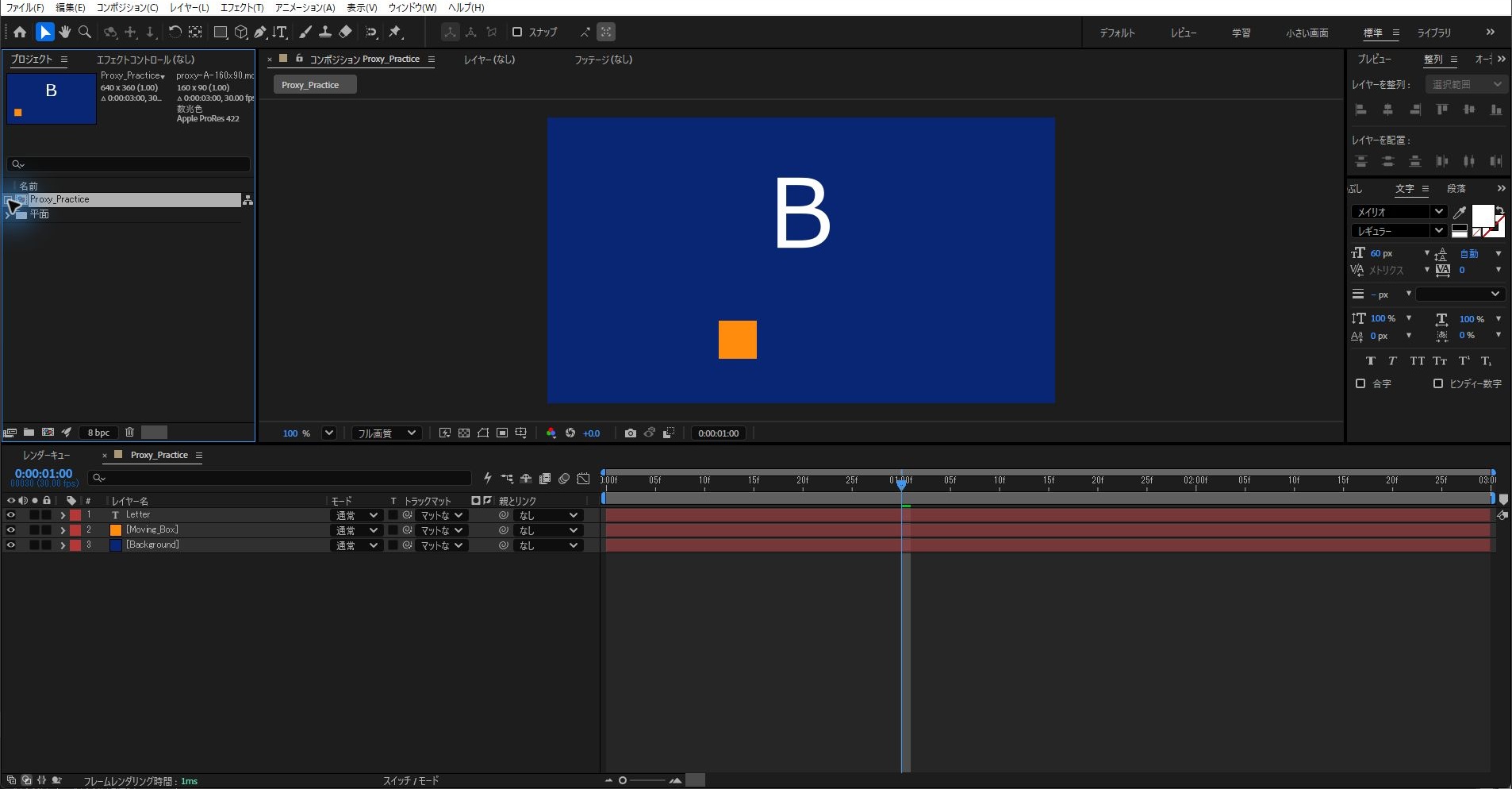The image size is (1512, 789).
Task: Select the Proxy_Practice item in Project panel
Action: point(122,200)
